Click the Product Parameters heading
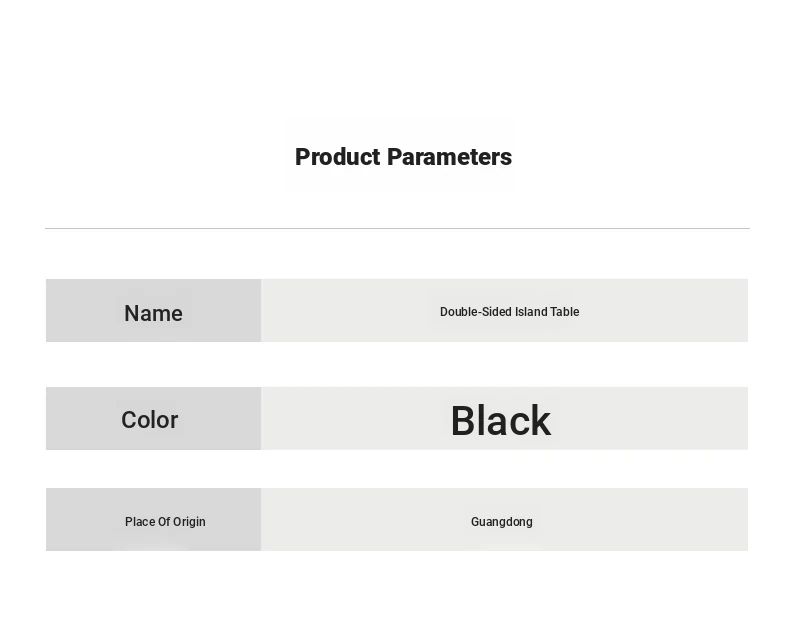The image size is (790, 624). click(403, 157)
